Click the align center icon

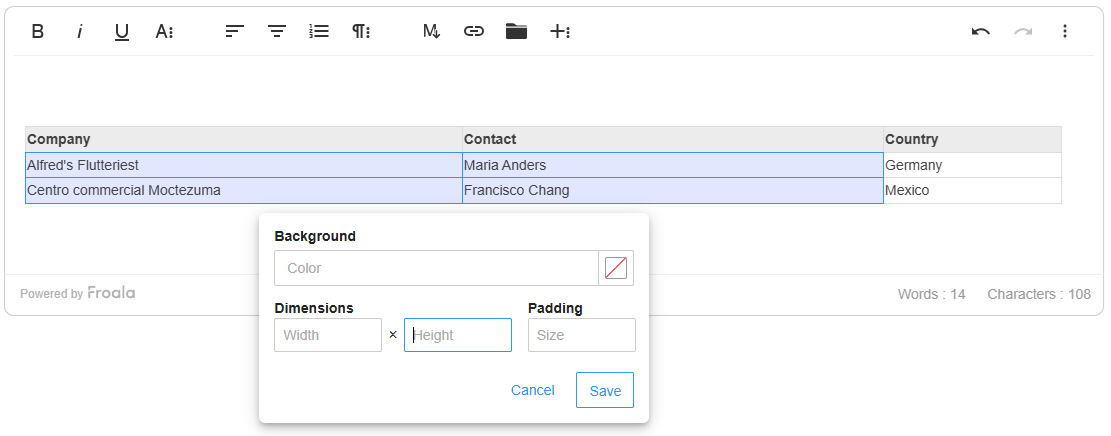(277, 31)
